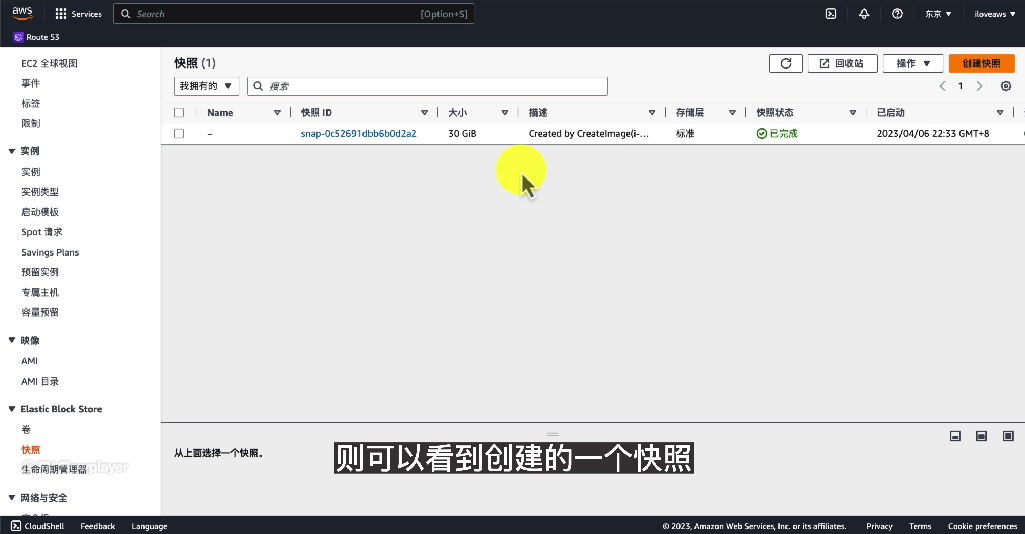Viewport: 1025px width, 534px height.
Task: Collapse details panel to bottom icon
Action: click(x=955, y=436)
